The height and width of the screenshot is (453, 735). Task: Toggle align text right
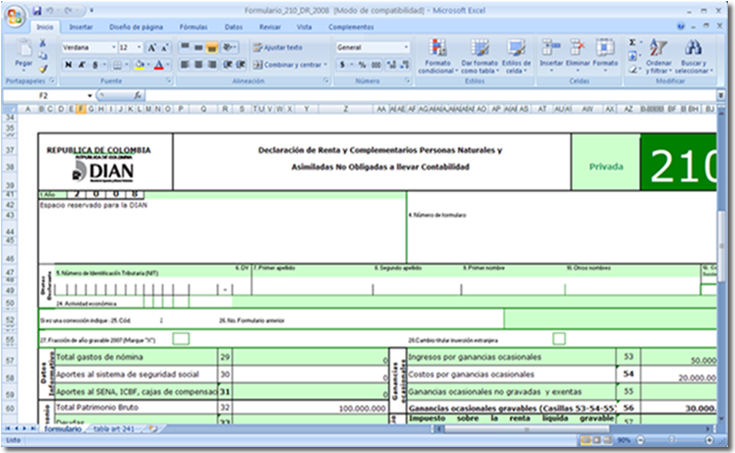pyautogui.click(x=212, y=64)
